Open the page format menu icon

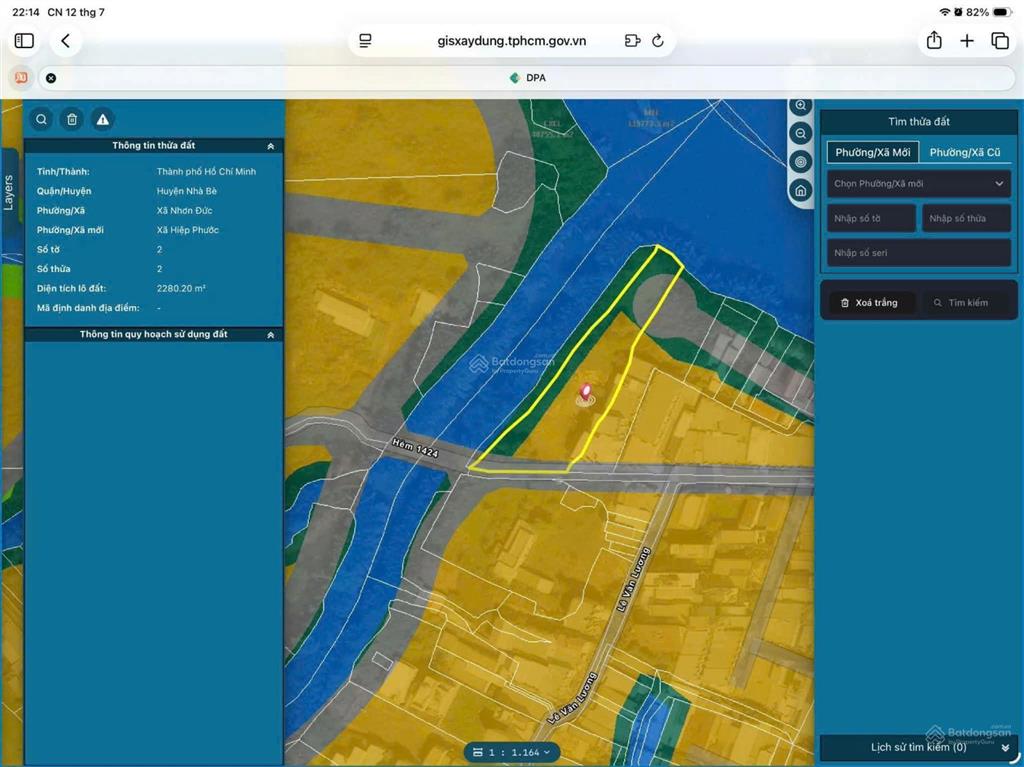point(366,41)
